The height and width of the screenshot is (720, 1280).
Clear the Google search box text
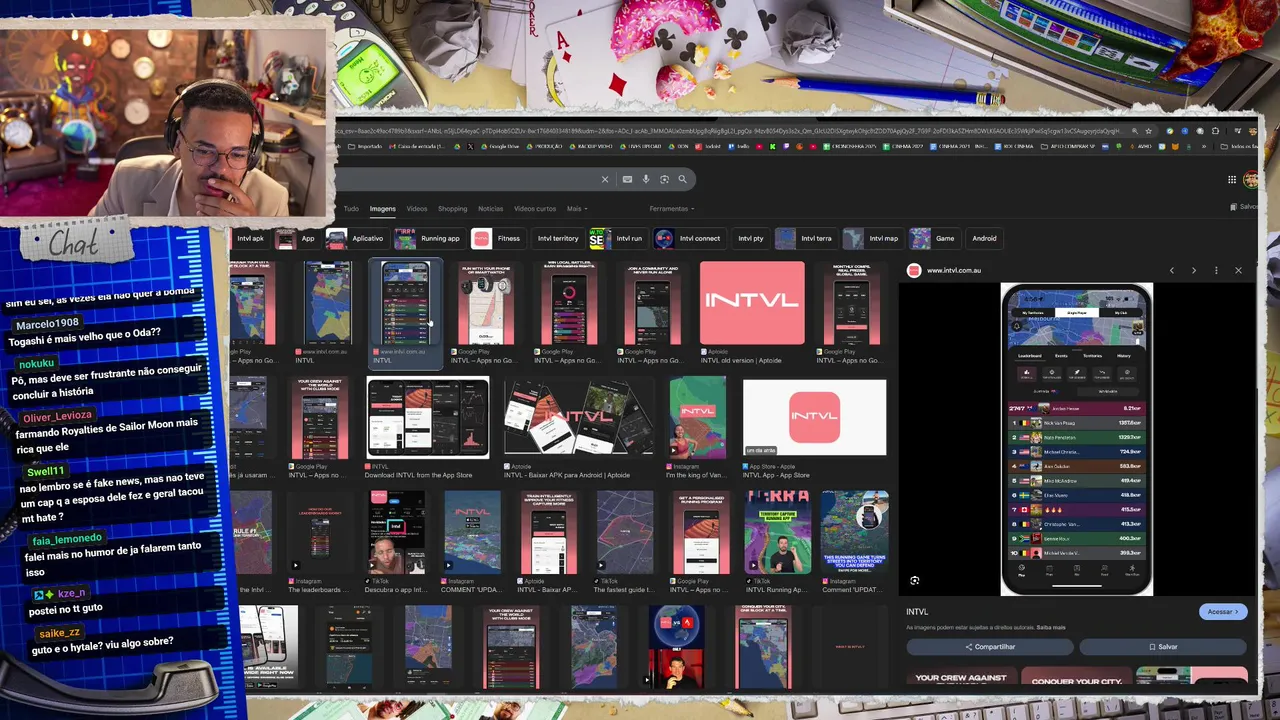[604, 179]
